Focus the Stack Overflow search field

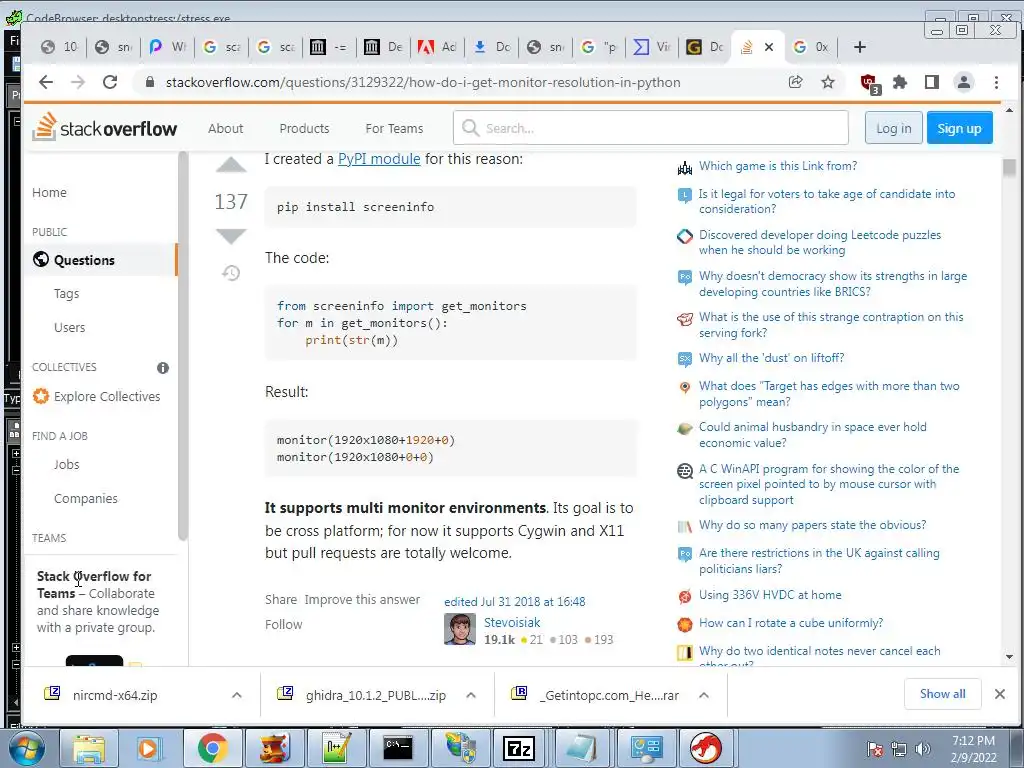point(650,128)
